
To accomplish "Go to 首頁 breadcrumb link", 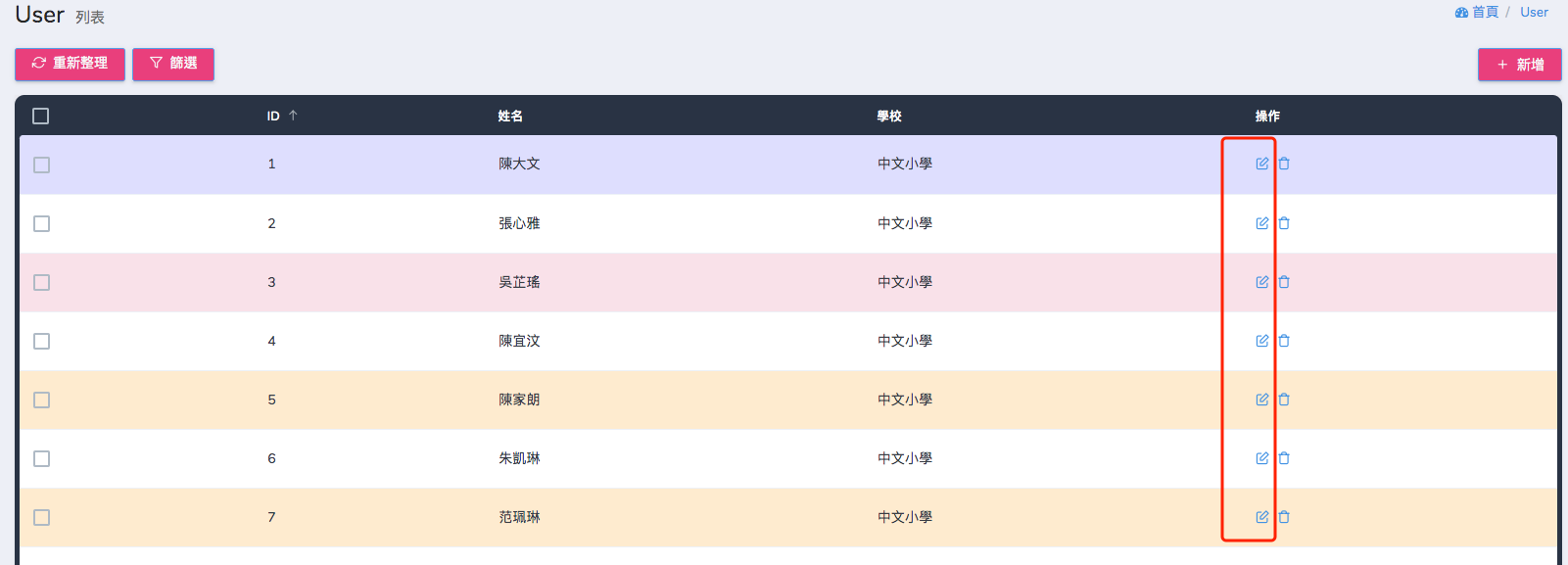I will click(x=1477, y=12).
